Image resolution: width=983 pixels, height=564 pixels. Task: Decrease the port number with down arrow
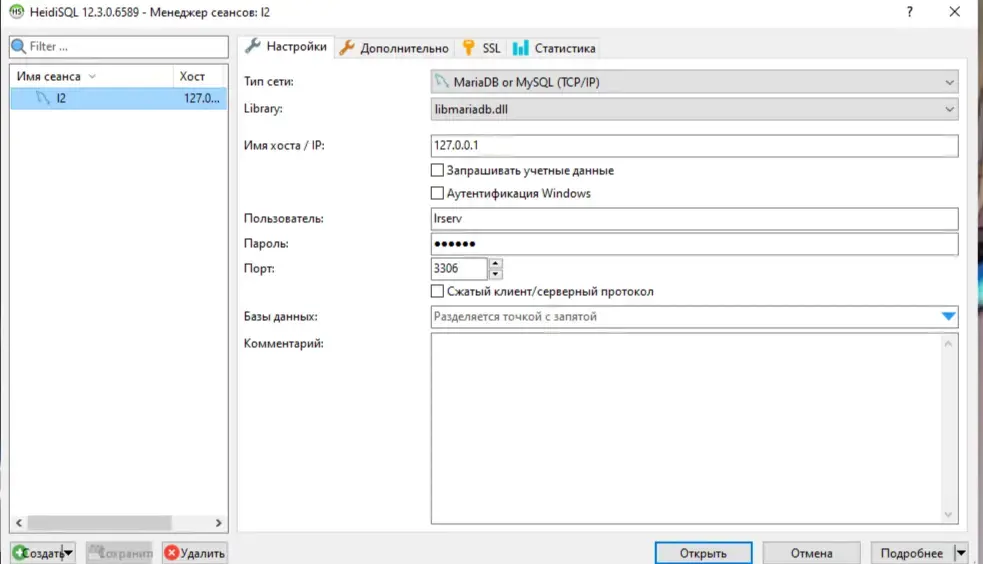(x=495, y=274)
